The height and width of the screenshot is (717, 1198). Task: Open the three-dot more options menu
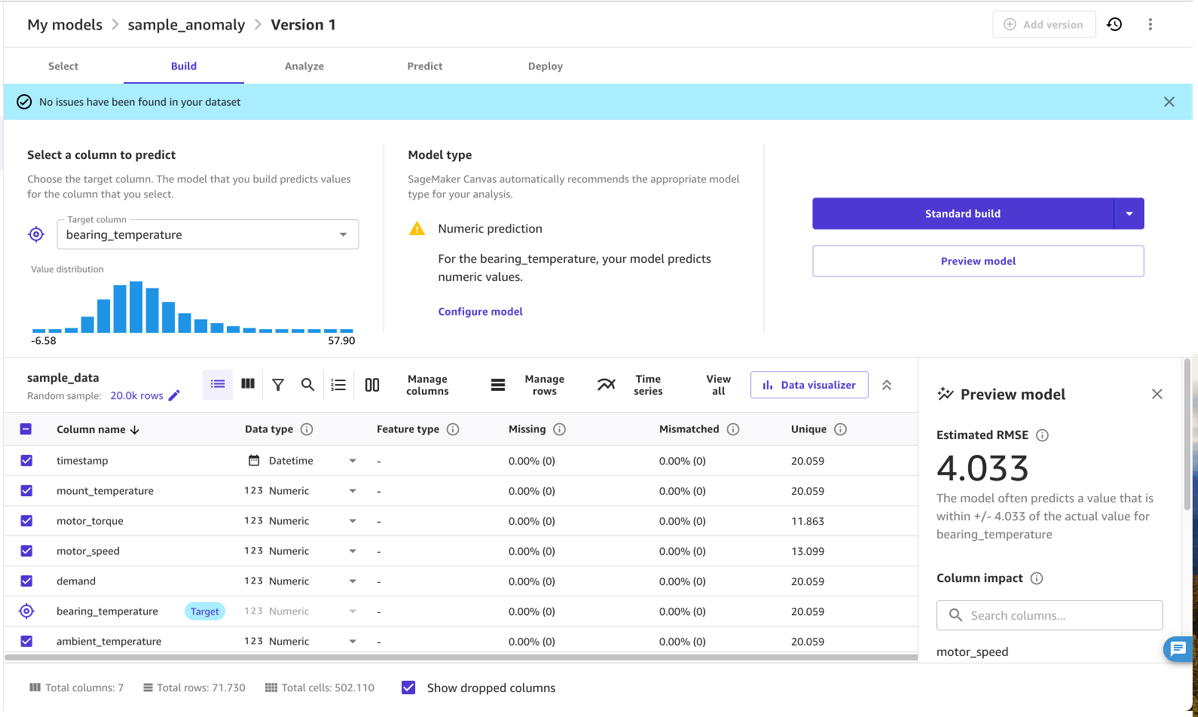1150,24
